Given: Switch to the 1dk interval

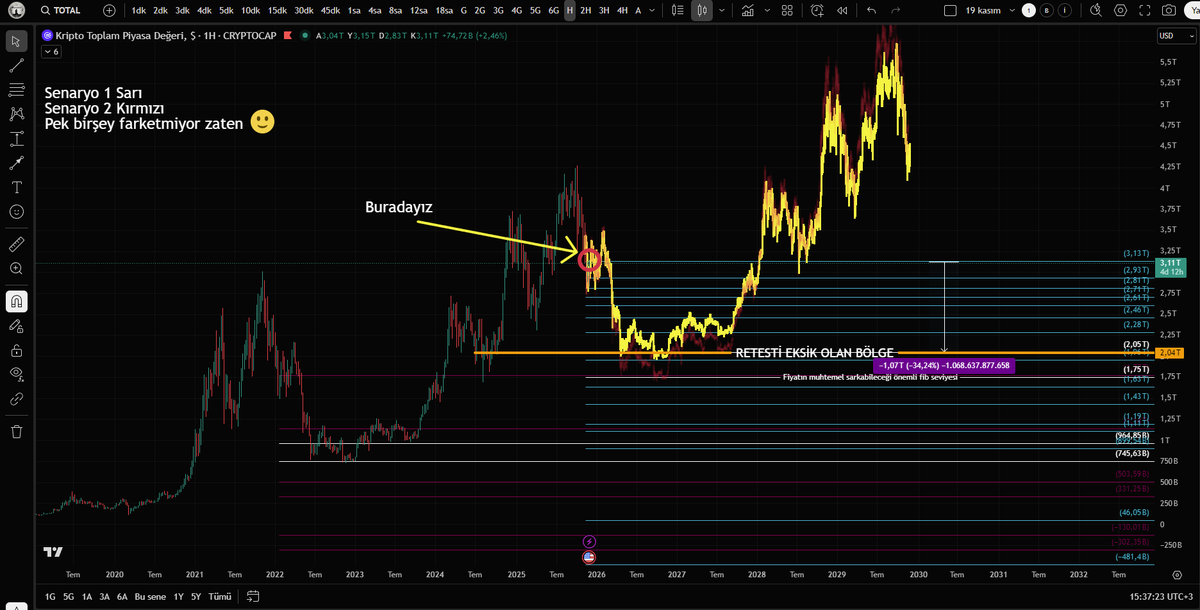Looking at the screenshot, I should point(140,10).
